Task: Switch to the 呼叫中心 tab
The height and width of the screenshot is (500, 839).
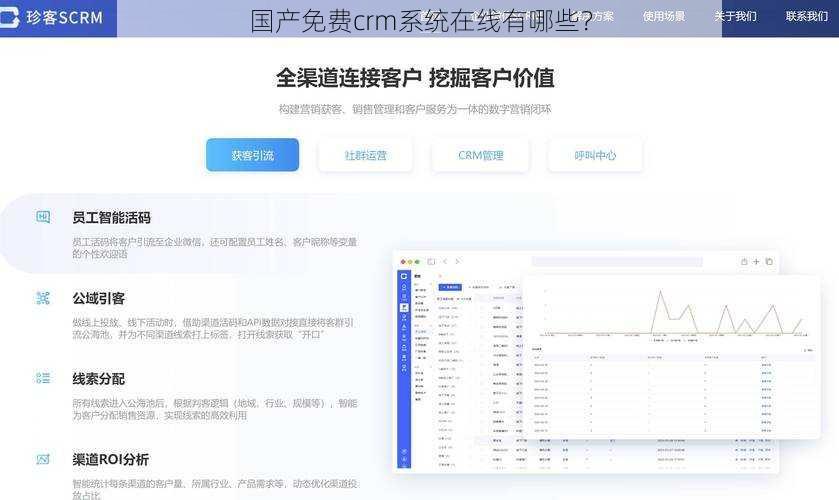Action: coord(595,155)
